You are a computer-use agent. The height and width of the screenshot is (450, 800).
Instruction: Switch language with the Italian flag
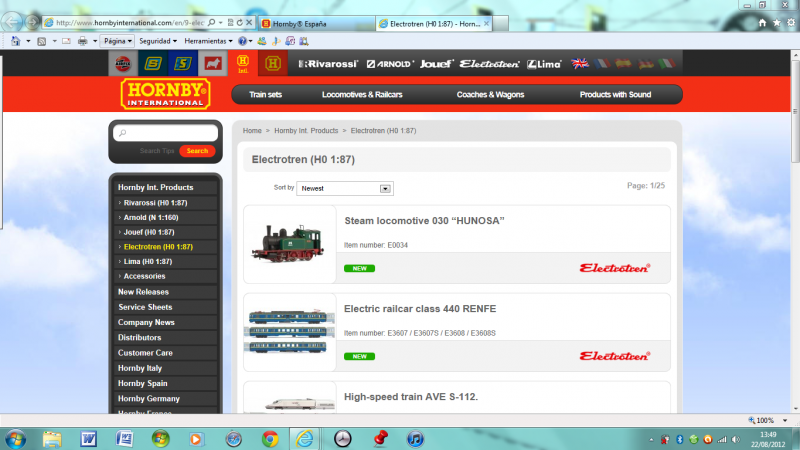pos(667,63)
